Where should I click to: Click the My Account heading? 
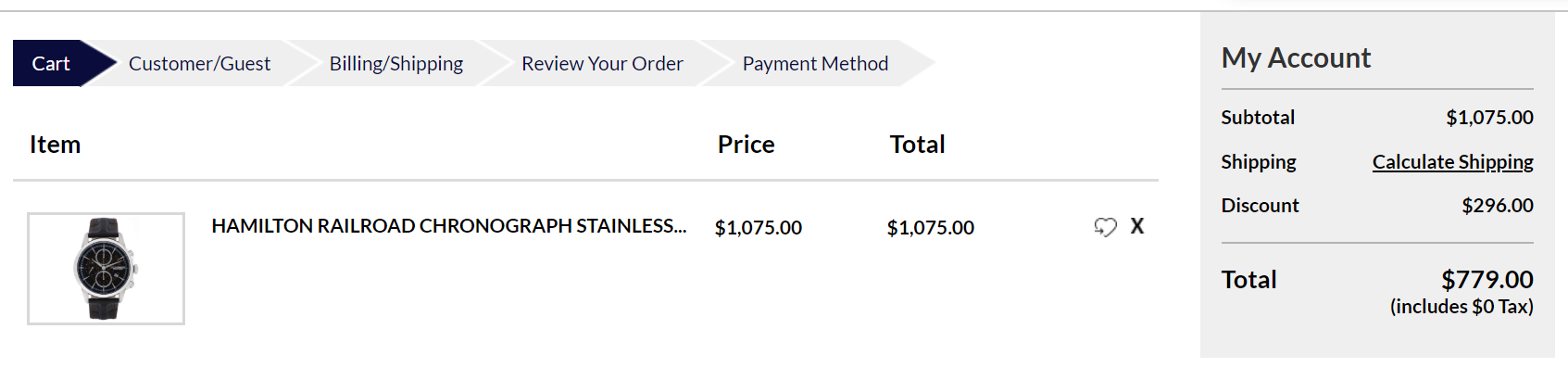click(1296, 57)
